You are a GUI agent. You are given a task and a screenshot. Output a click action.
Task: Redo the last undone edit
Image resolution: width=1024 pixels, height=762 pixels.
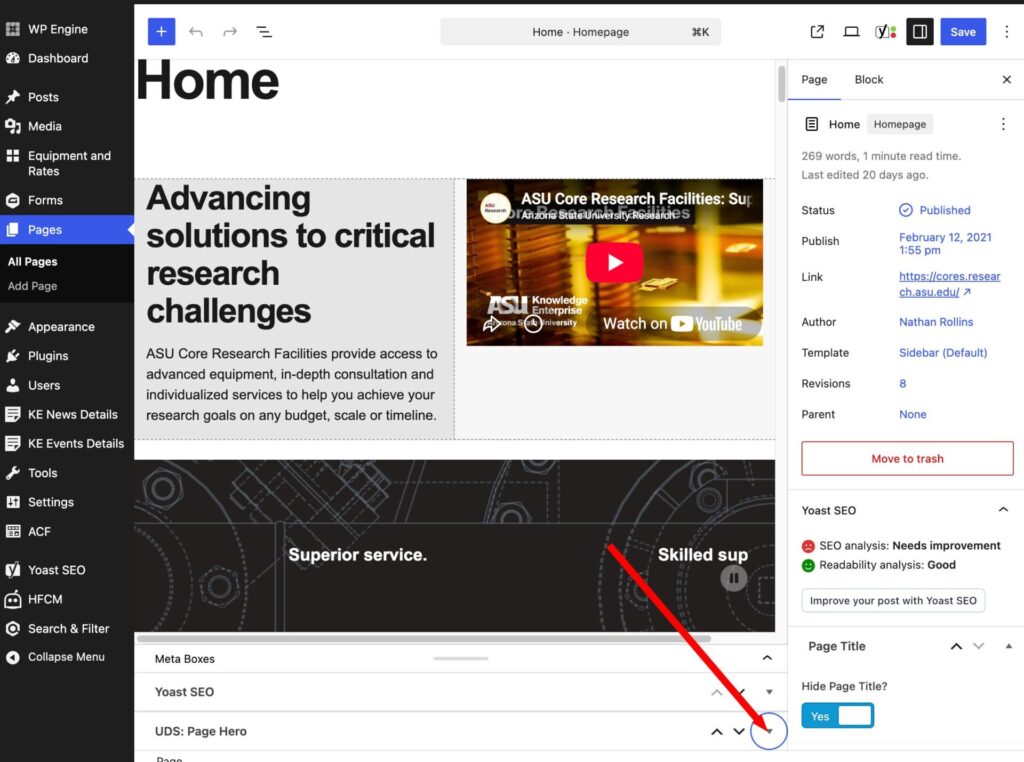[x=230, y=31]
